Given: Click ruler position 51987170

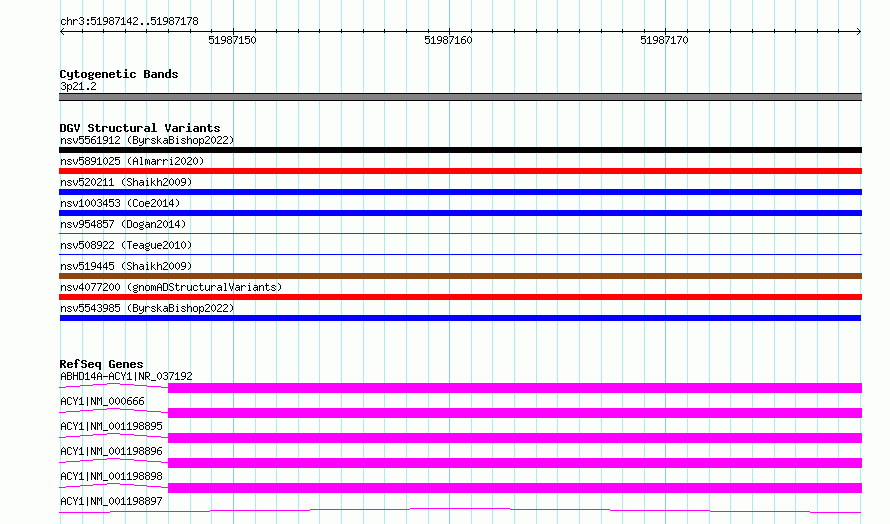Looking at the screenshot, I should 664,40.
